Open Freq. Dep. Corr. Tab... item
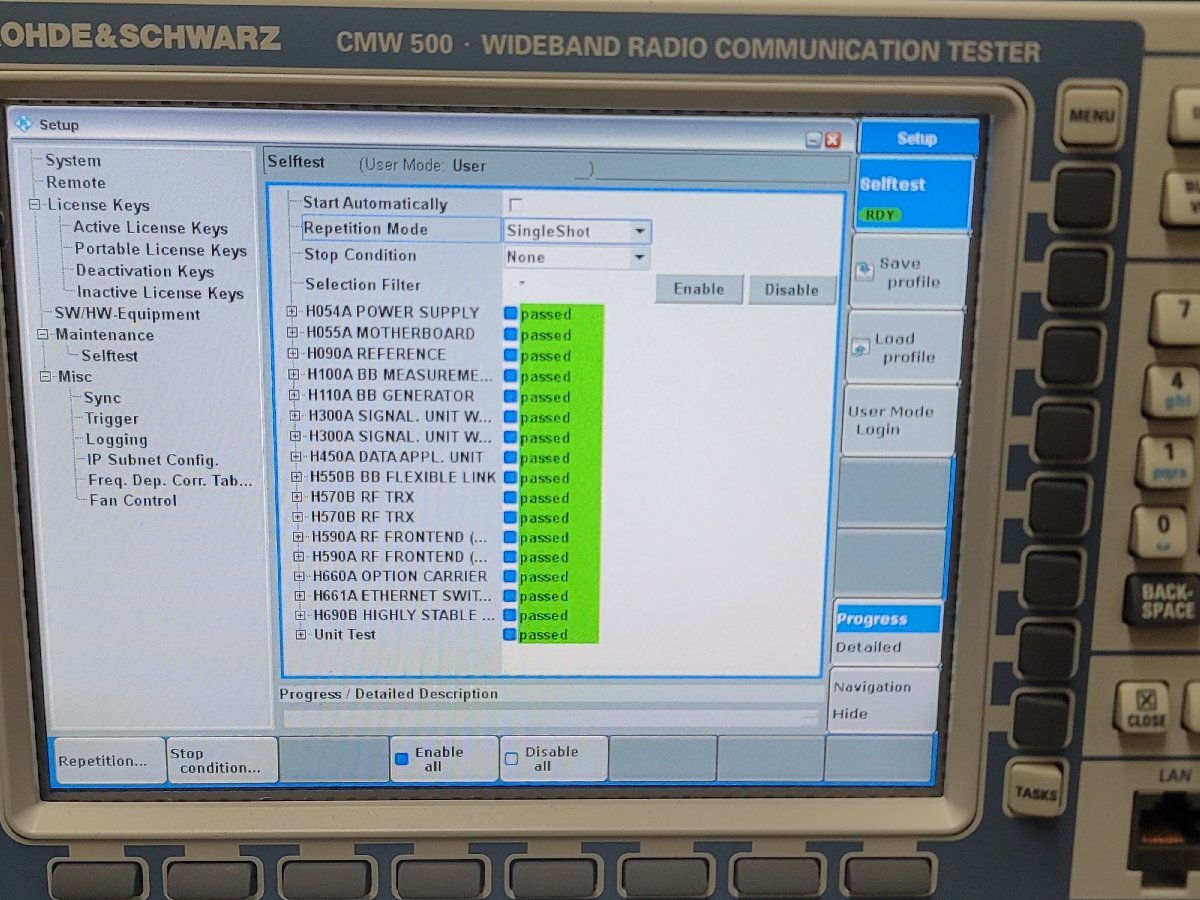Viewport: 1200px width, 900px height. click(x=170, y=481)
